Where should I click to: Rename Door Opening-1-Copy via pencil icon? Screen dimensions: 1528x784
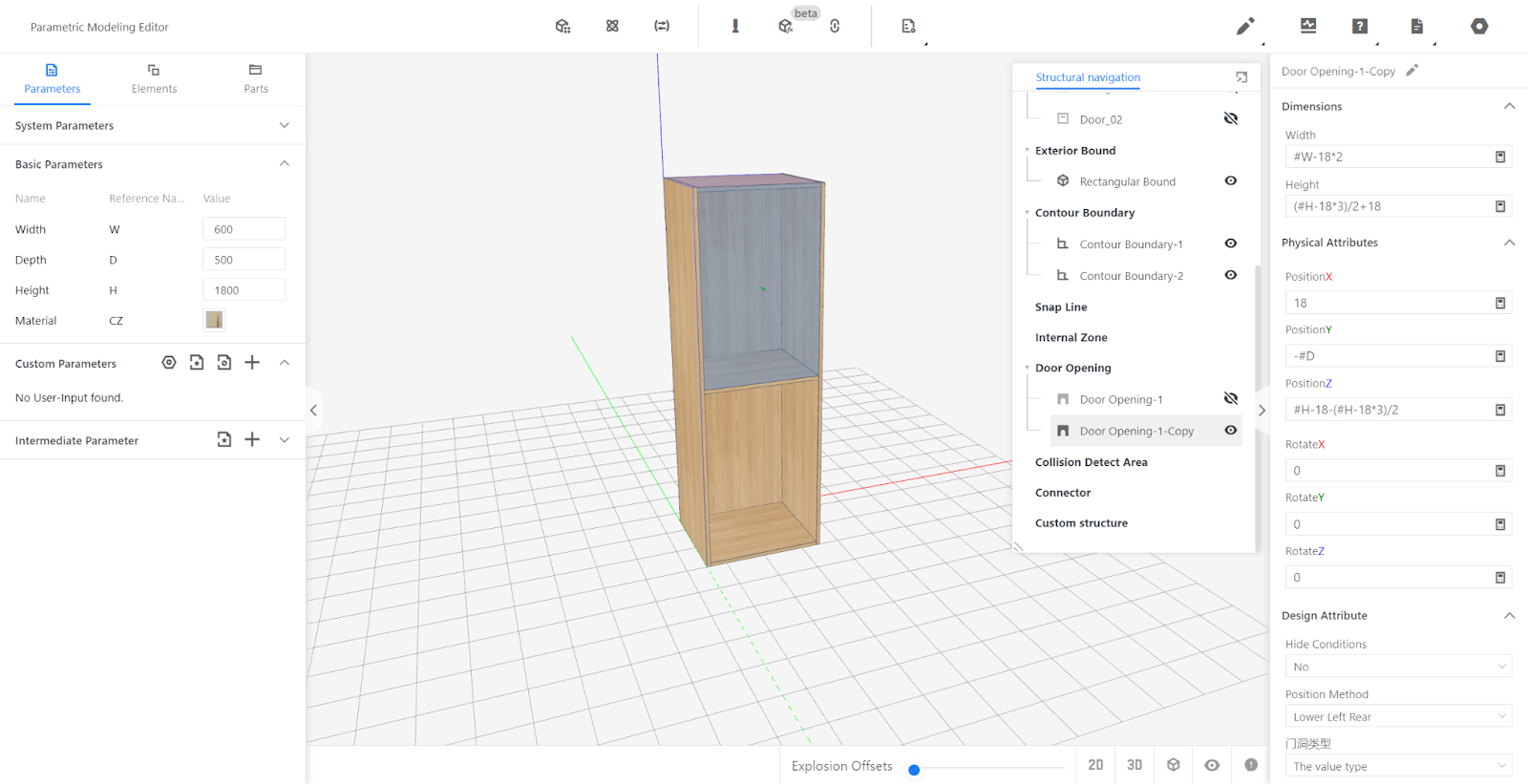[x=1411, y=71]
